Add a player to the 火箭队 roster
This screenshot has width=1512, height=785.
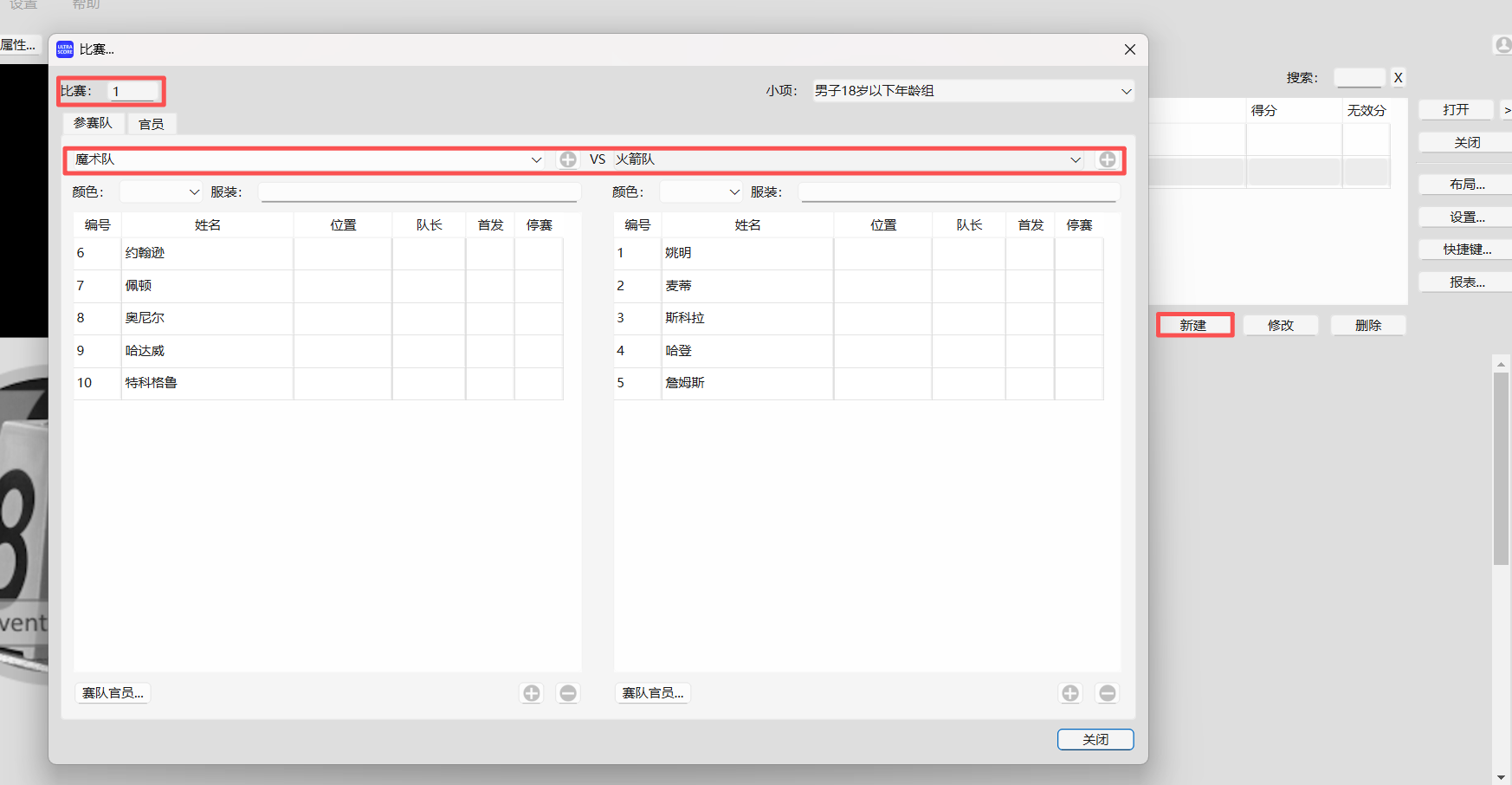(x=1069, y=693)
